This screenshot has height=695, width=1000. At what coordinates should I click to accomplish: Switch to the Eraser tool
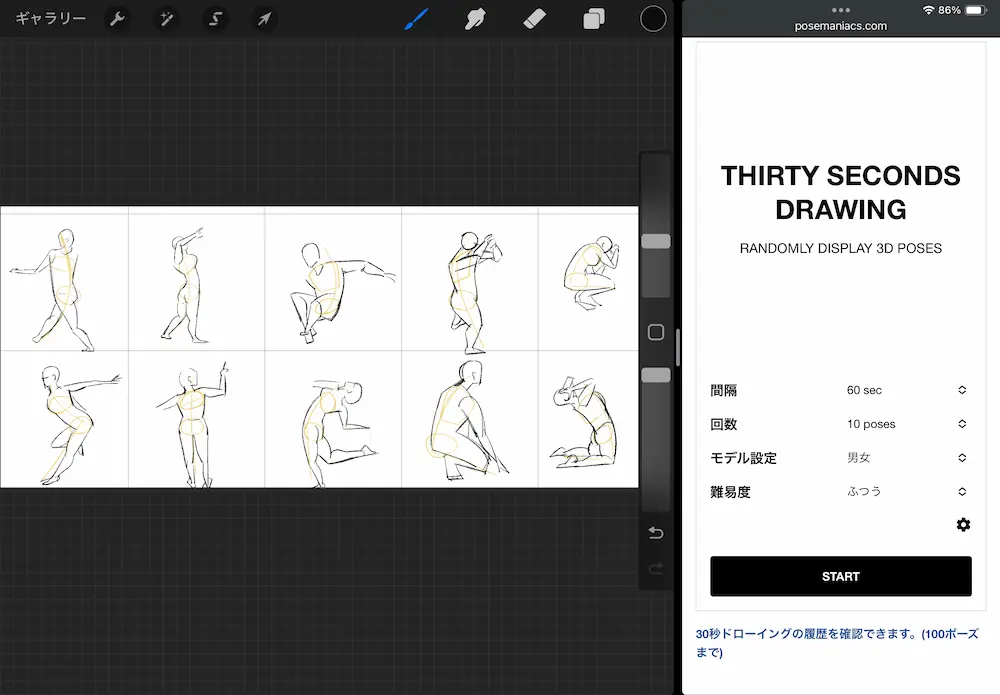(535, 18)
